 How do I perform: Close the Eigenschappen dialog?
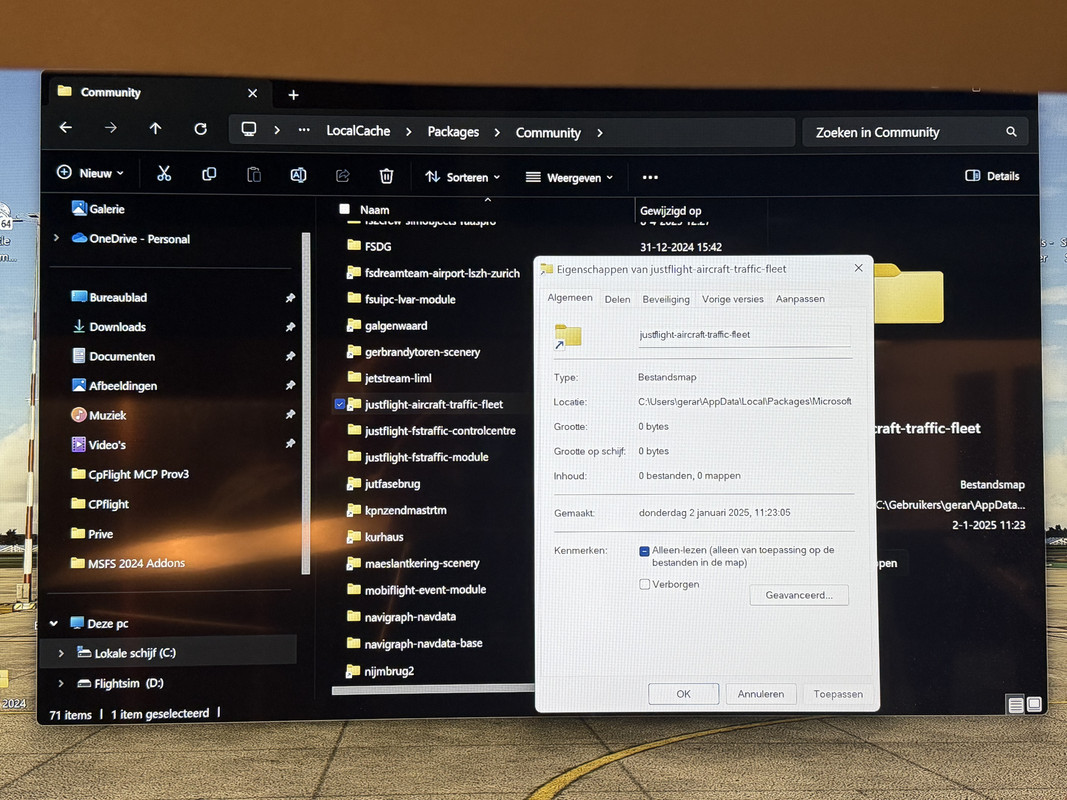[858, 268]
